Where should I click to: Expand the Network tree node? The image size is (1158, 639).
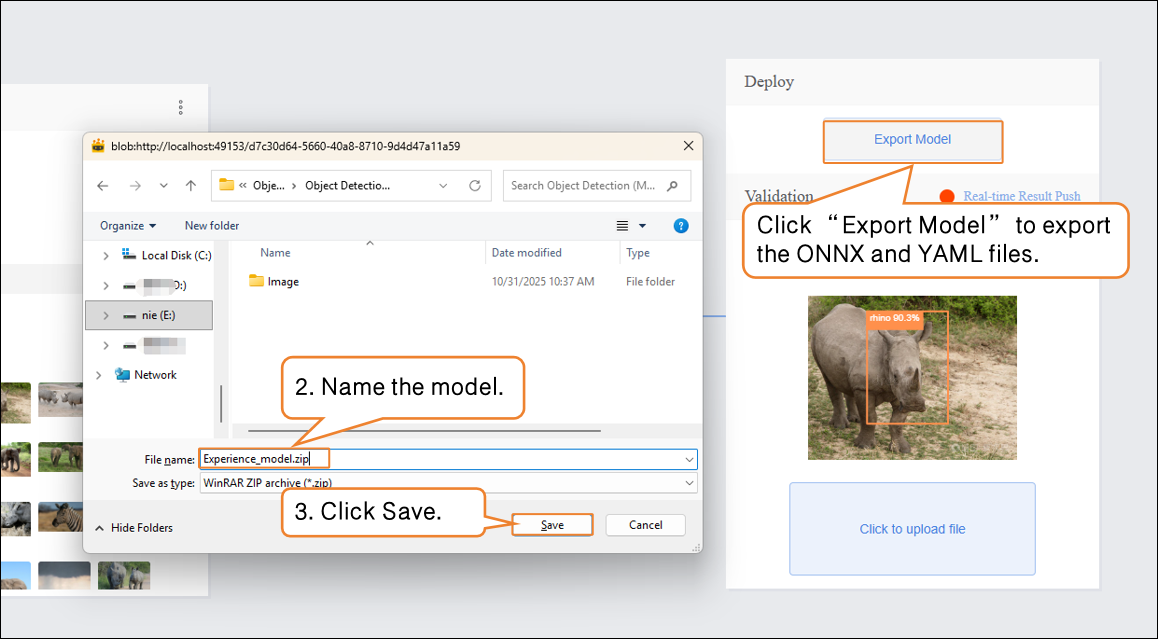click(98, 375)
